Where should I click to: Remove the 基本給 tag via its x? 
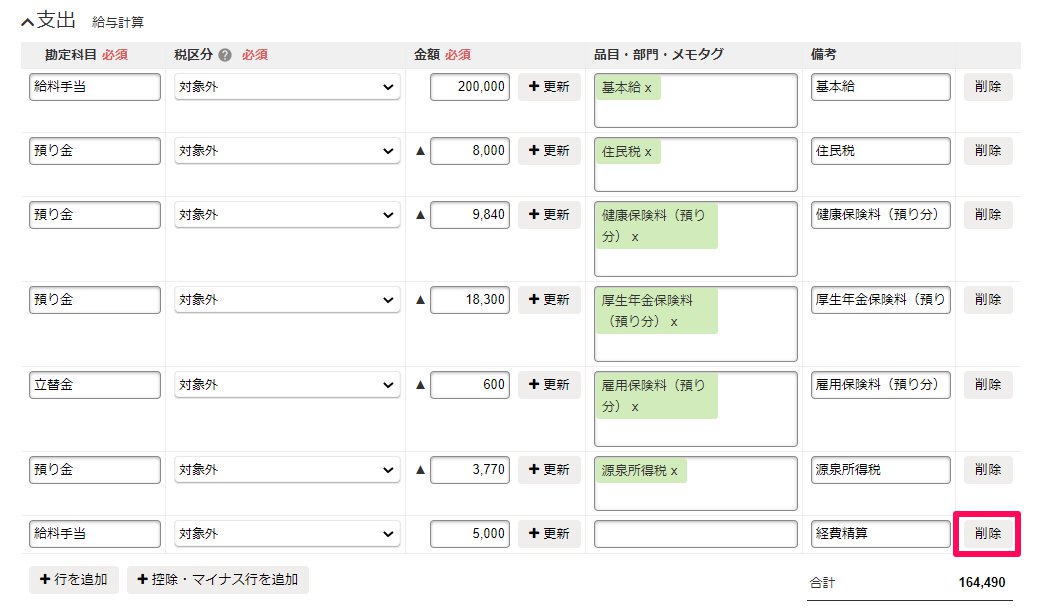point(648,88)
